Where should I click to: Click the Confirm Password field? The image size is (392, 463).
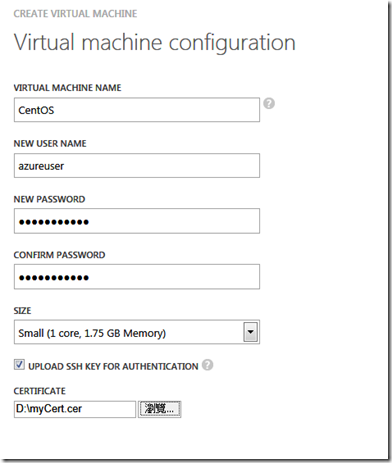137,277
